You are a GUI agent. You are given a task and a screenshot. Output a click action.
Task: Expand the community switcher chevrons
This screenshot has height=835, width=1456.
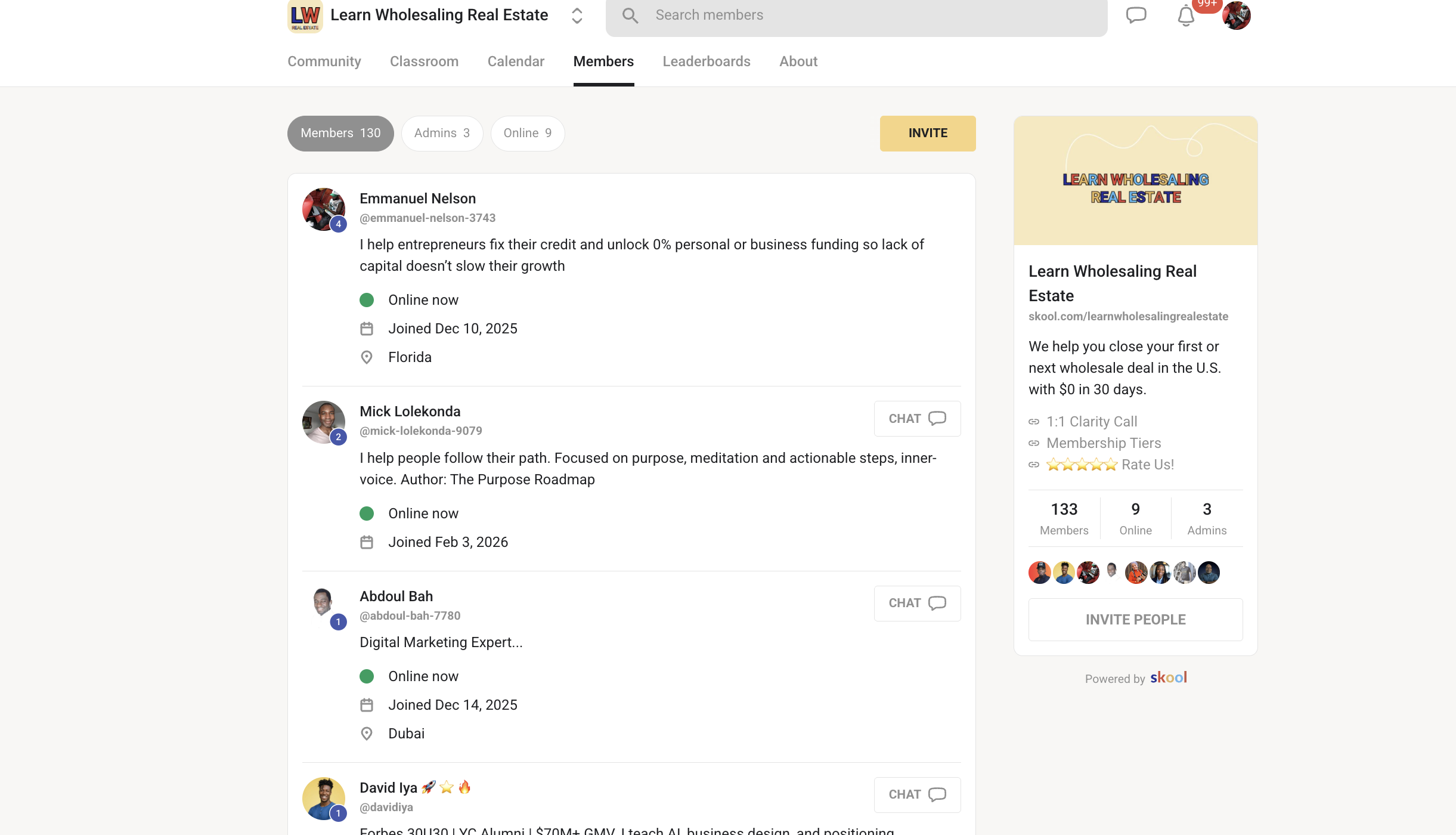click(x=577, y=16)
